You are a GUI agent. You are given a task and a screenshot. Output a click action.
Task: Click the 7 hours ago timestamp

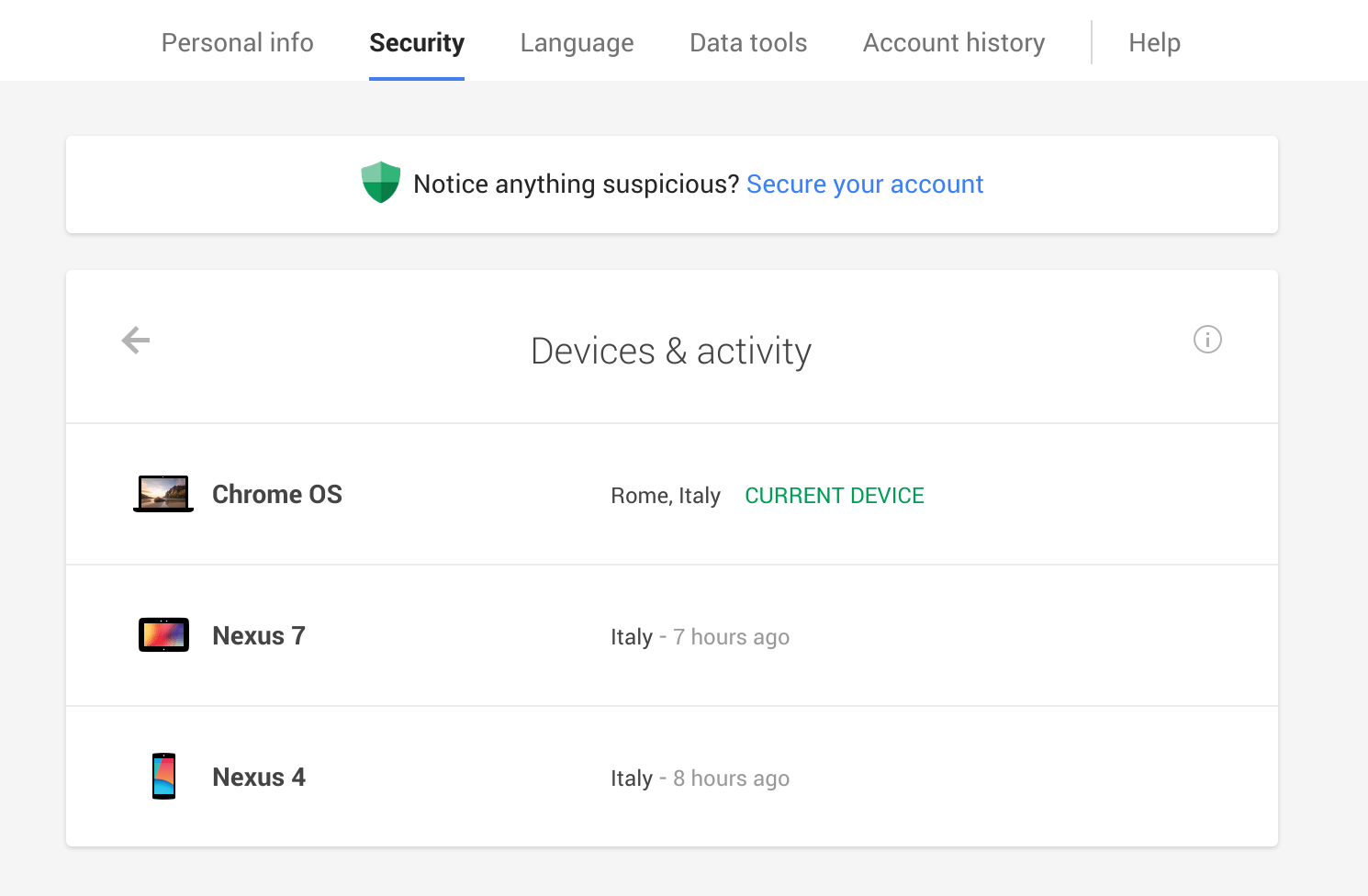point(729,636)
